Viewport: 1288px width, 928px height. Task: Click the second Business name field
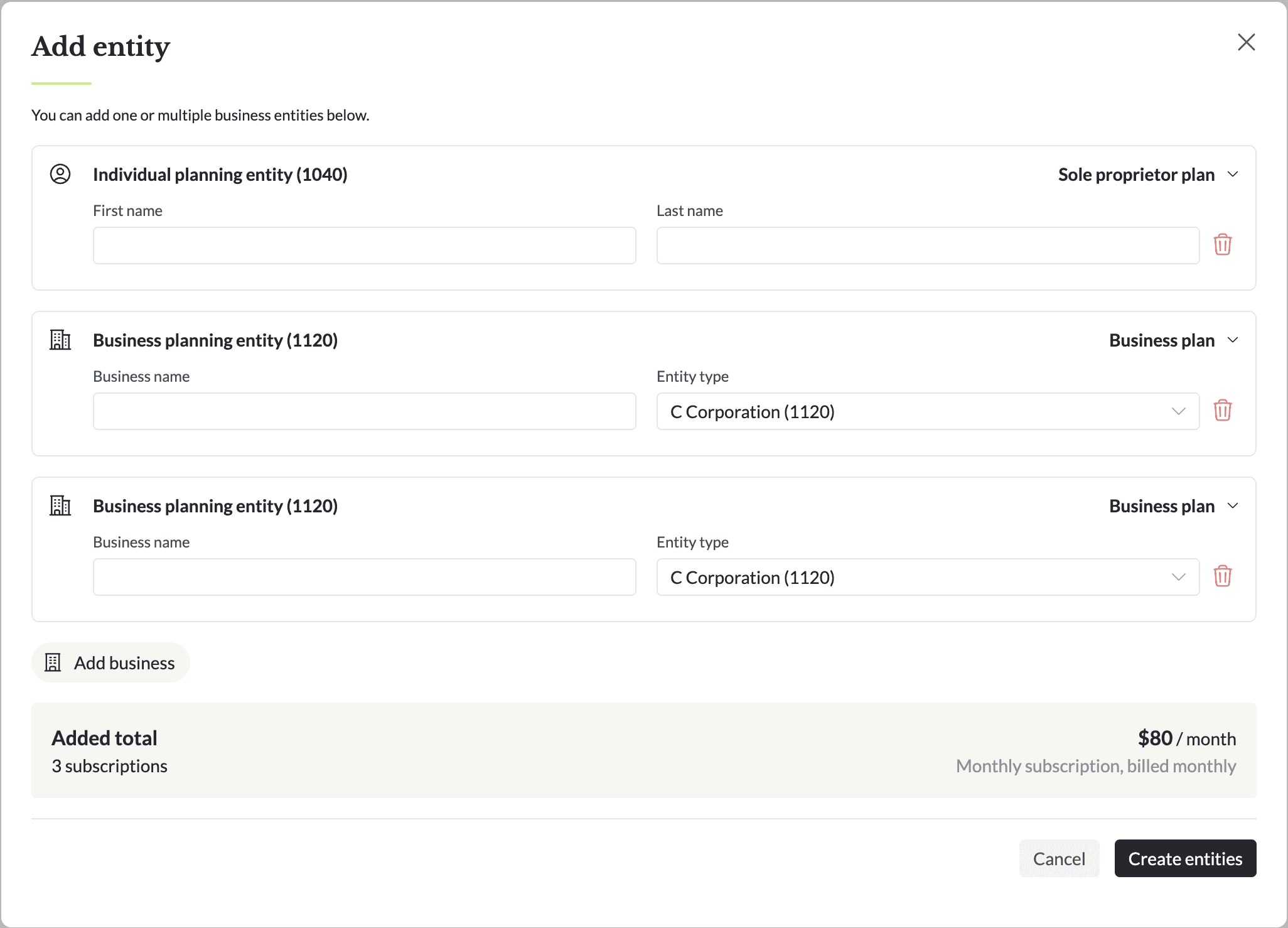pos(364,577)
